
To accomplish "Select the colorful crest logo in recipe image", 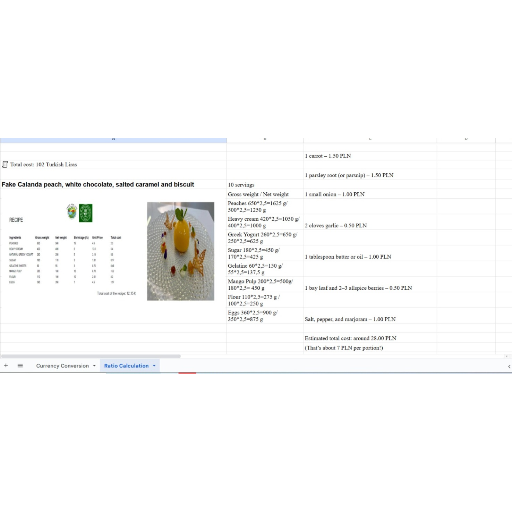I will (x=72, y=211).
